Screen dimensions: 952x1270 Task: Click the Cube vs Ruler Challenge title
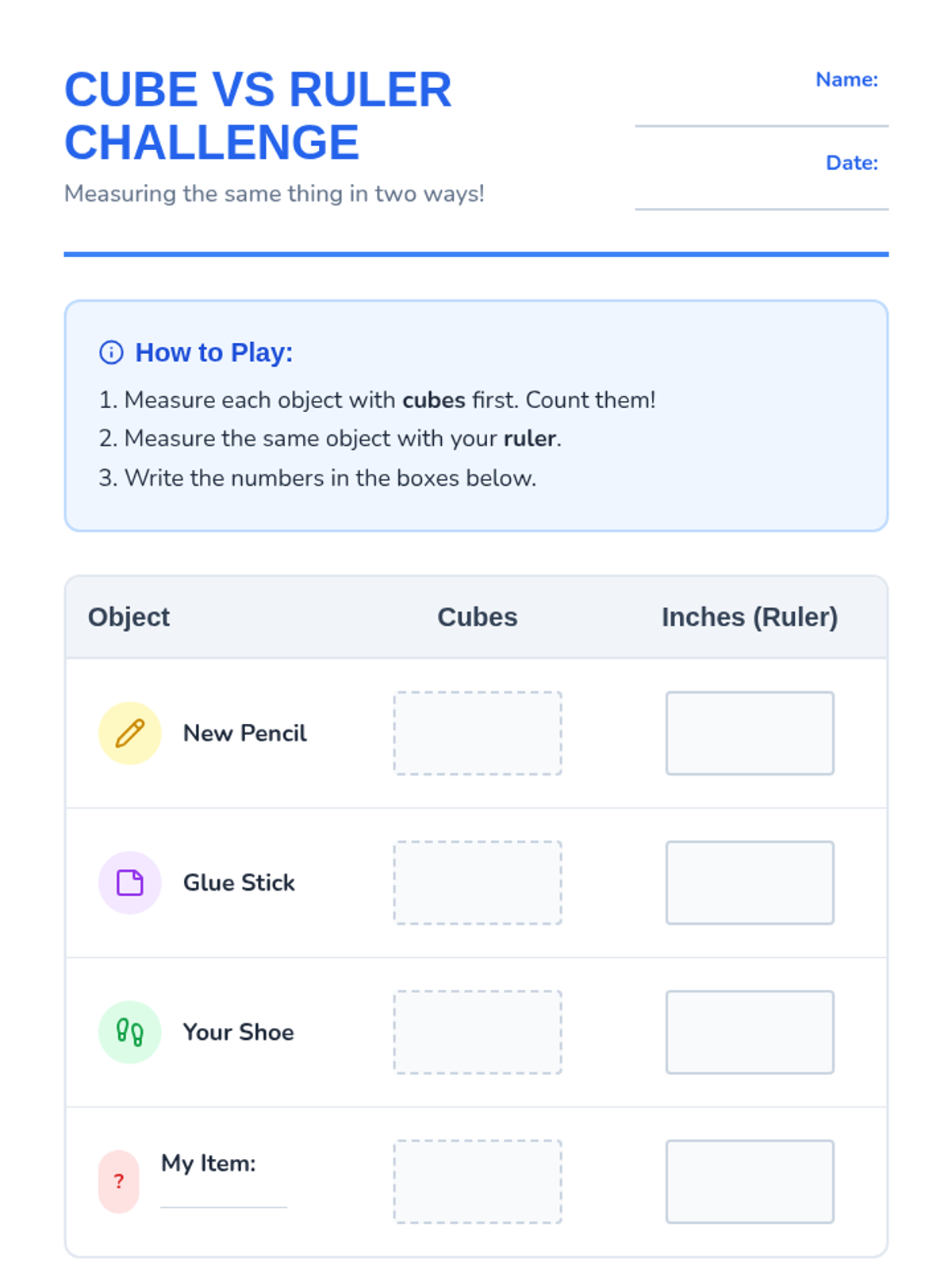pos(258,115)
